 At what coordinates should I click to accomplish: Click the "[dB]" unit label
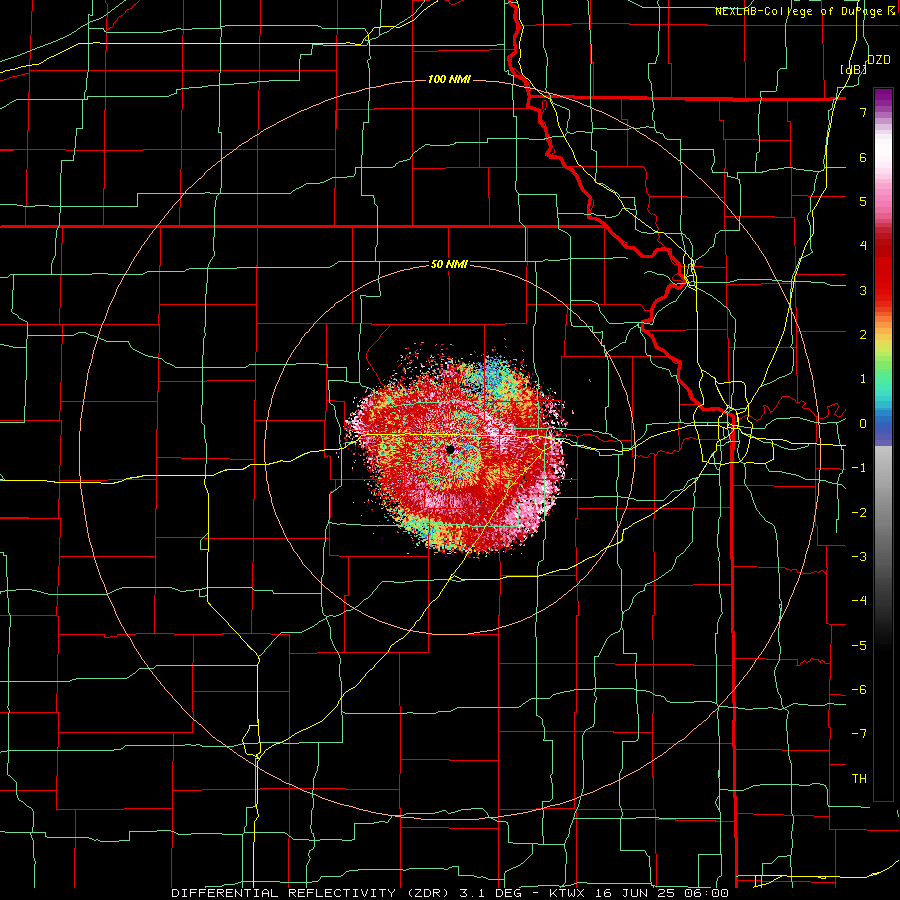tap(854, 69)
